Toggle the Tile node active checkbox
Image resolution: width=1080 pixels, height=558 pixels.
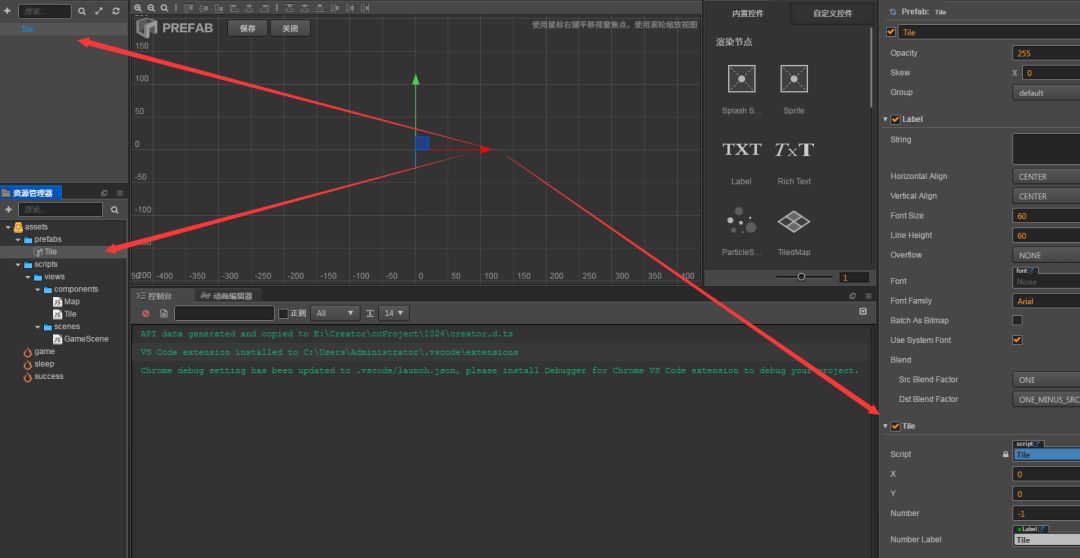tap(891, 32)
